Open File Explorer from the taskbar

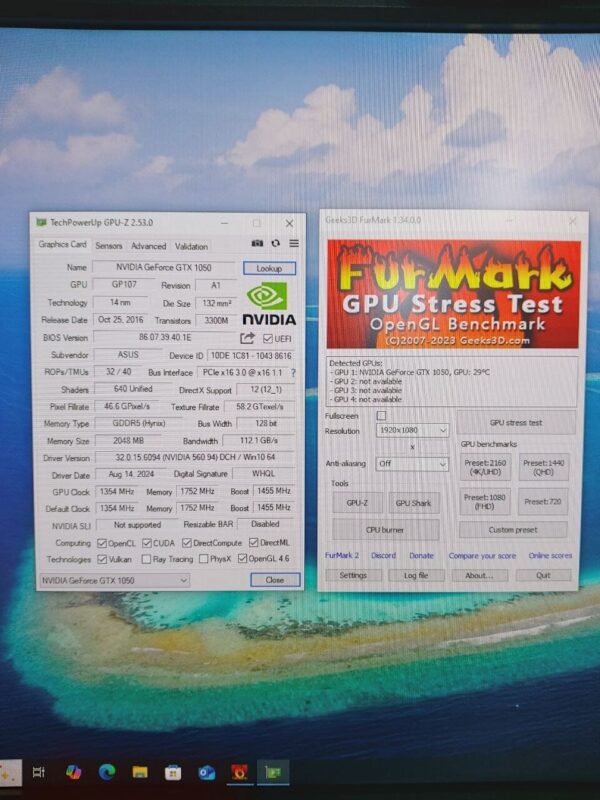tap(140, 771)
